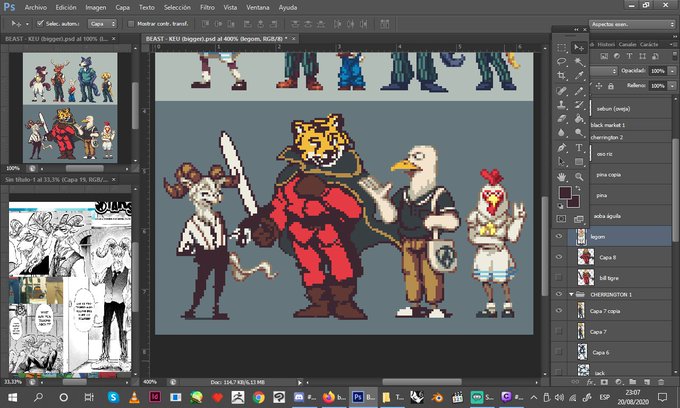The width and height of the screenshot is (680, 408).
Task: Open the Filtro menu
Action: point(207,7)
